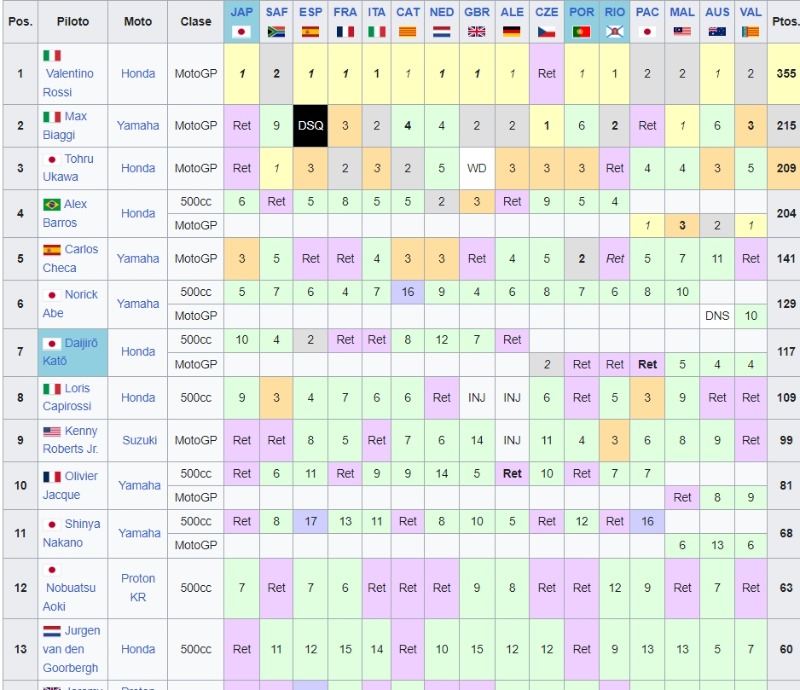The height and width of the screenshot is (690, 800).
Task: Click Italian flag above Valentino Rossi
Action: click(52, 55)
